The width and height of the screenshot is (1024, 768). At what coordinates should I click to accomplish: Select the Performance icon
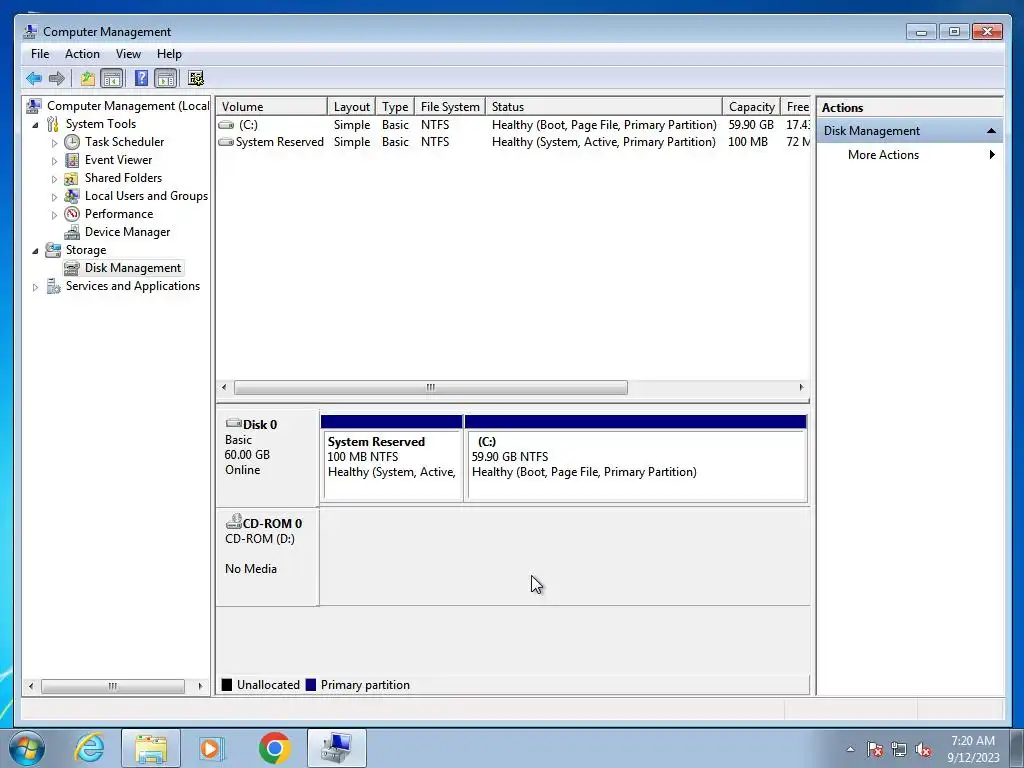[x=72, y=214]
